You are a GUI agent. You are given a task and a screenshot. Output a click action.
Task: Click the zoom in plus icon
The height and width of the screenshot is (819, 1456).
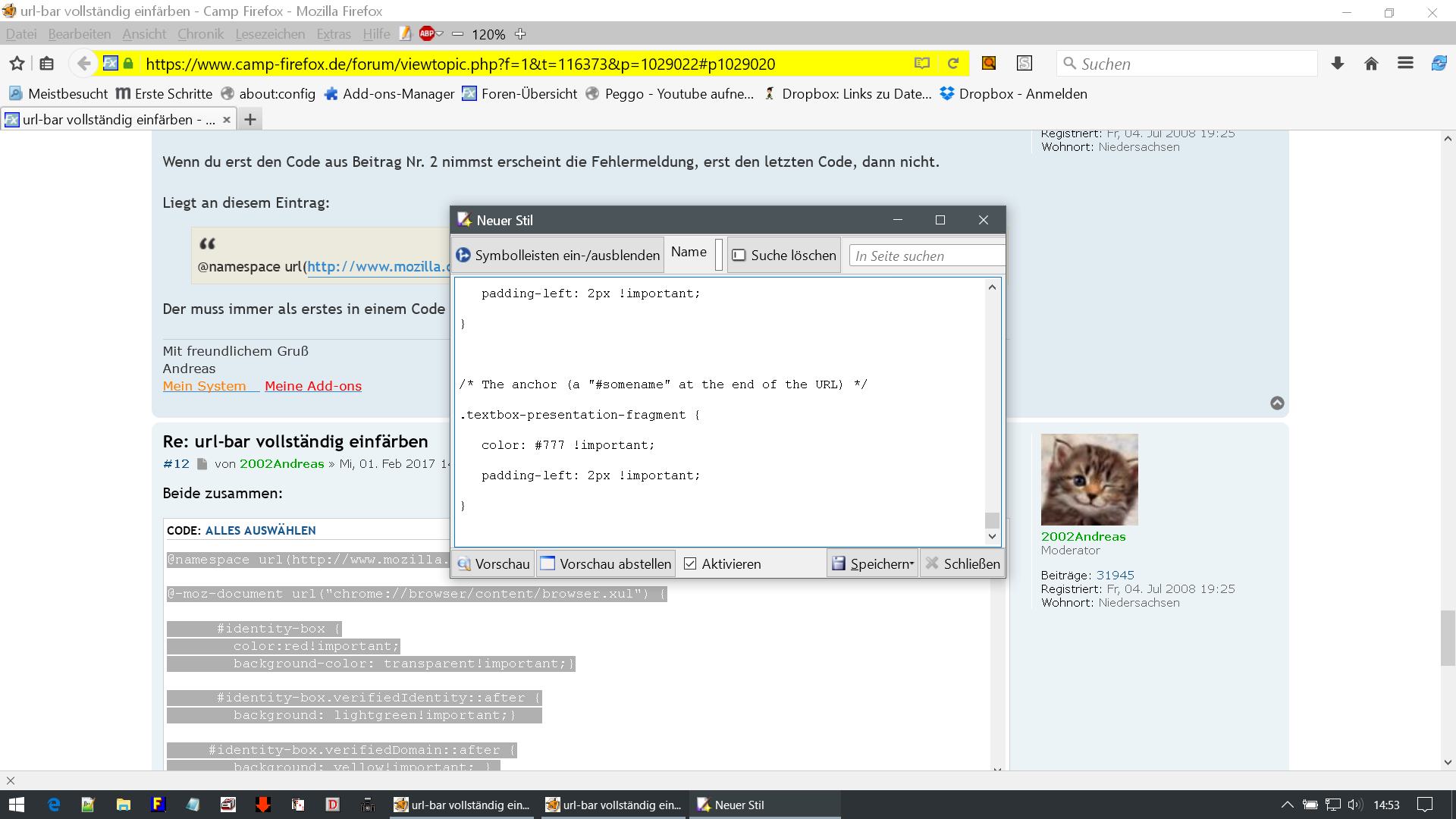tap(520, 34)
